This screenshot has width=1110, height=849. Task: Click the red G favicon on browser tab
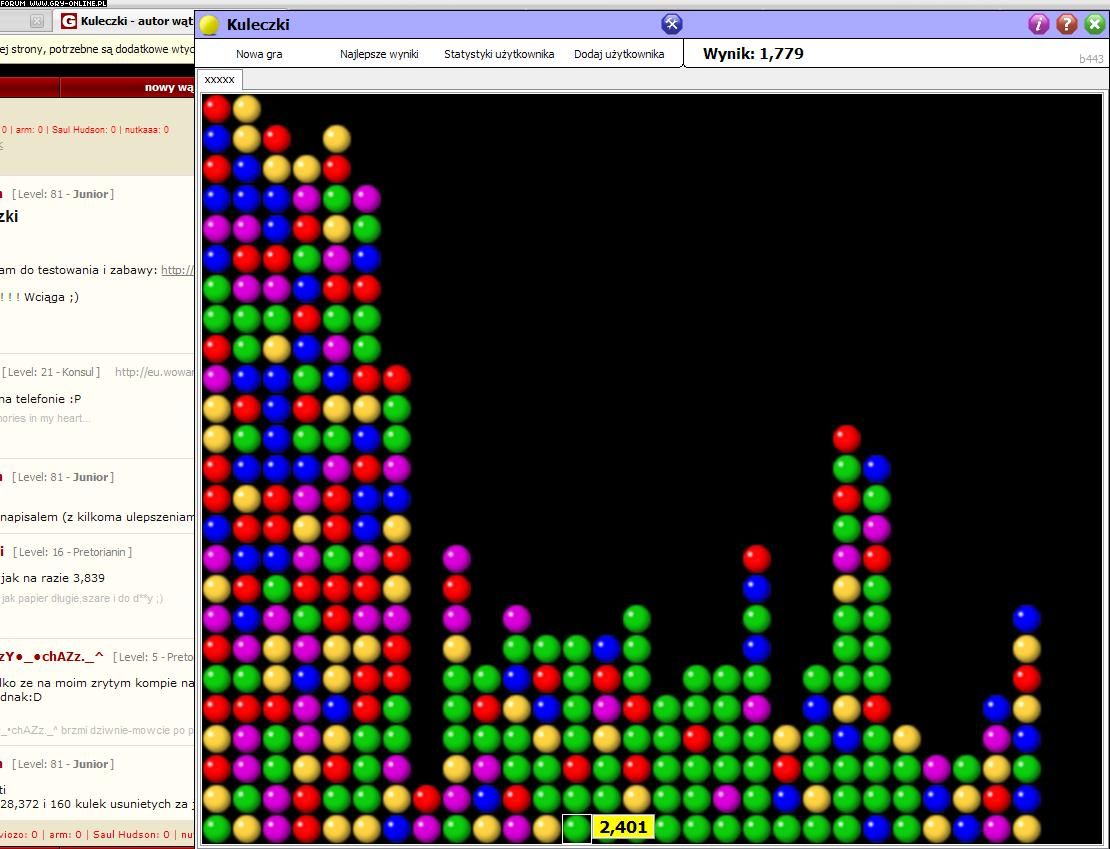[69, 21]
